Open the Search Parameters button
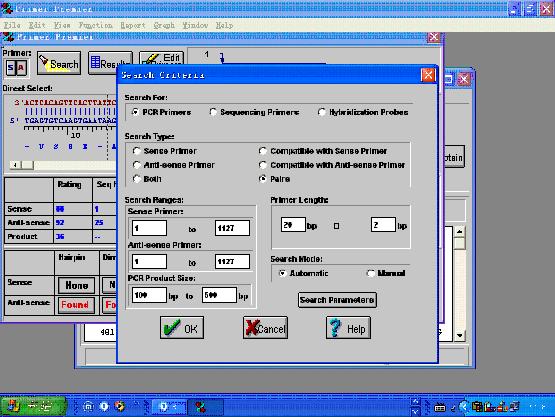555x417 pixels. (x=337, y=300)
